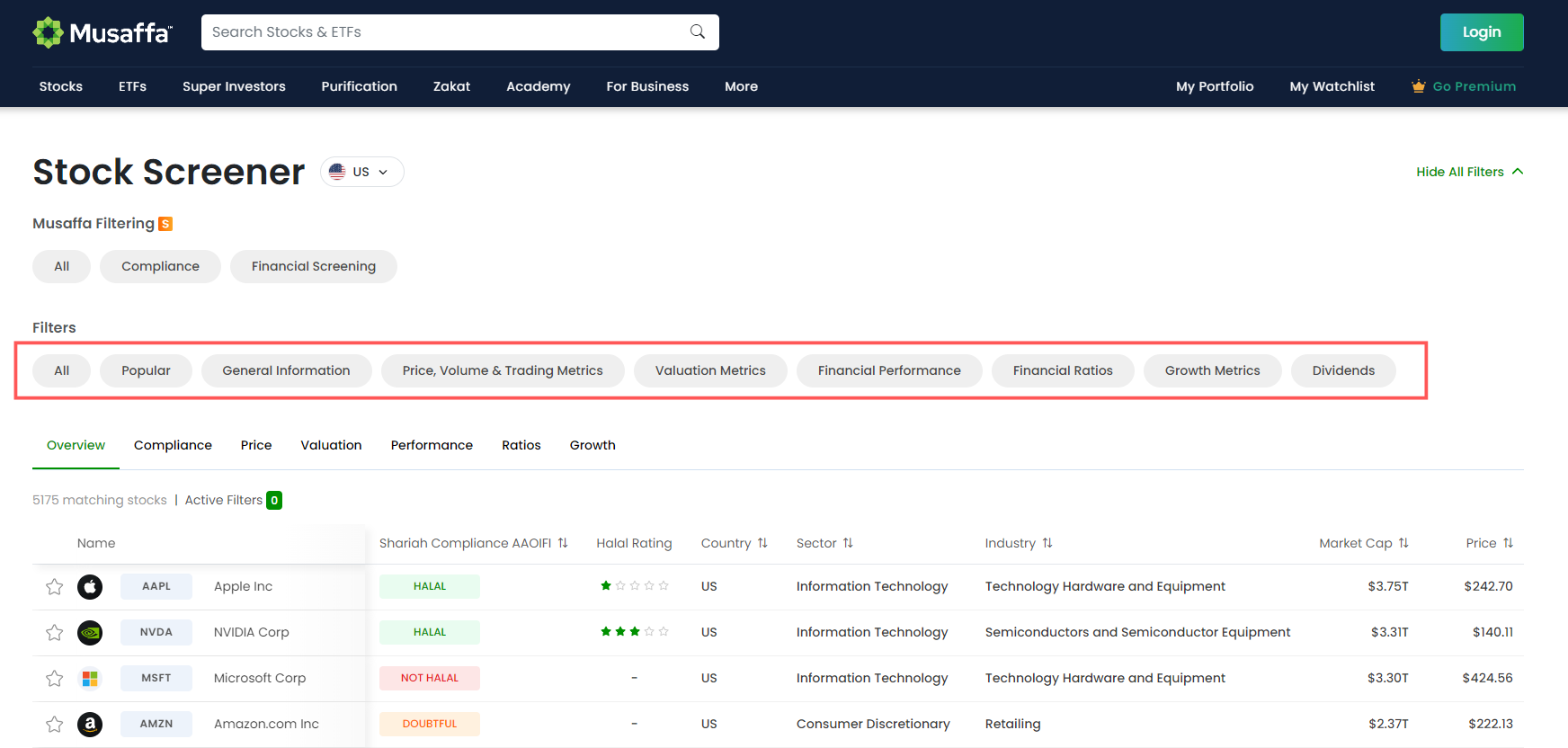
Task: Open the Super Investors menu
Action: click(x=234, y=86)
